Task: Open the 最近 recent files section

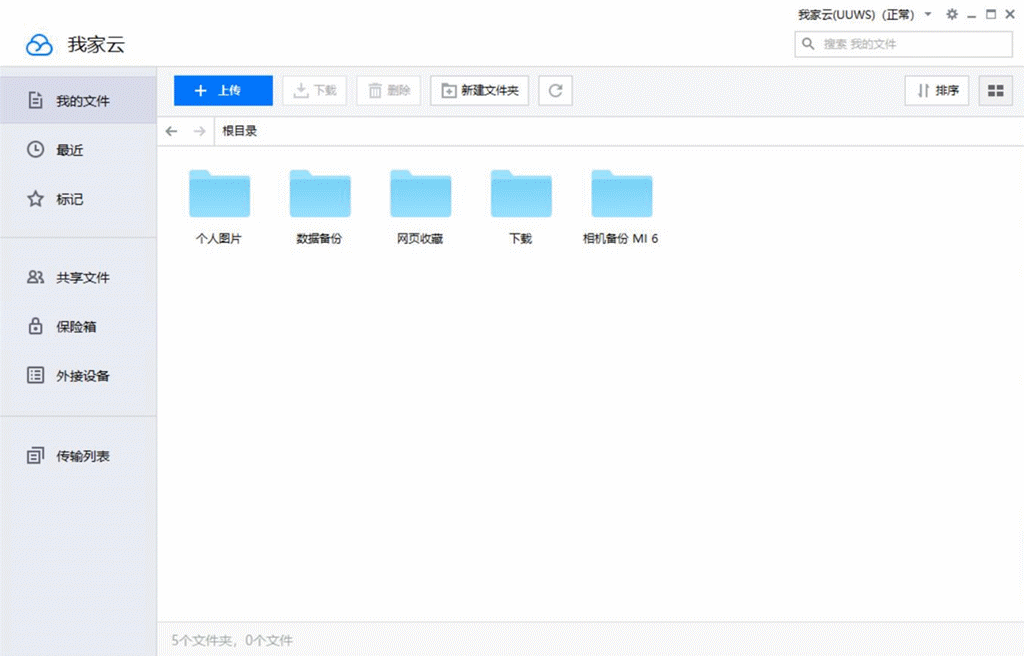Action: pyautogui.click(x=78, y=150)
